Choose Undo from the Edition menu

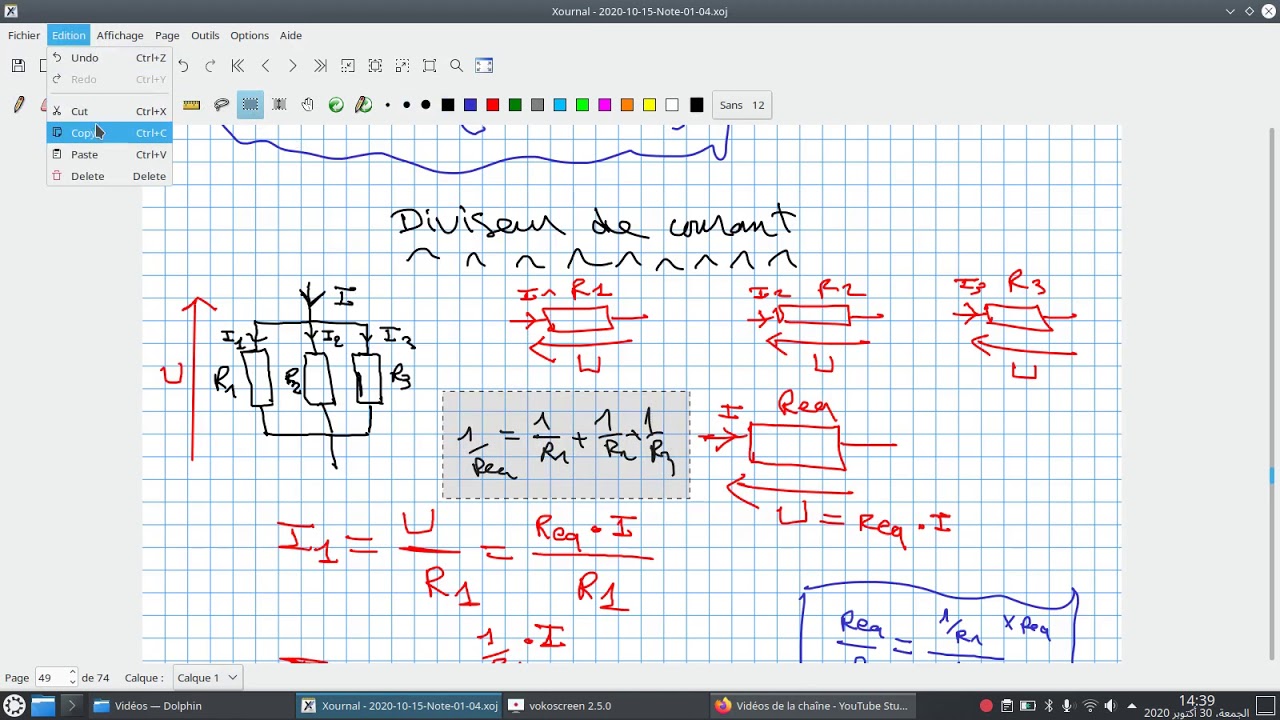pyautogui.click(x=109, y=58)
